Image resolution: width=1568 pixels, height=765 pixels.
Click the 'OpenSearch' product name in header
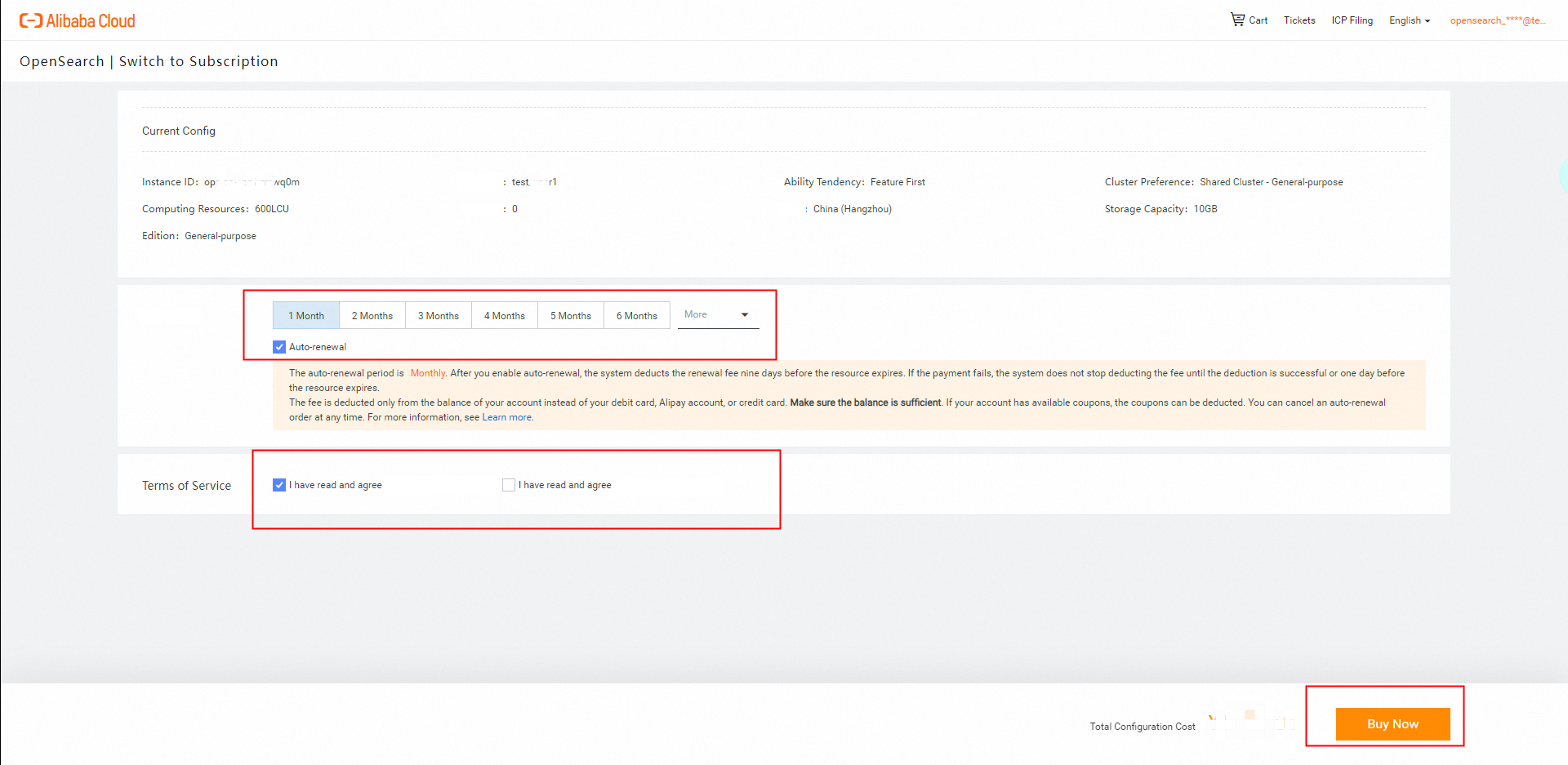point(62,61)
